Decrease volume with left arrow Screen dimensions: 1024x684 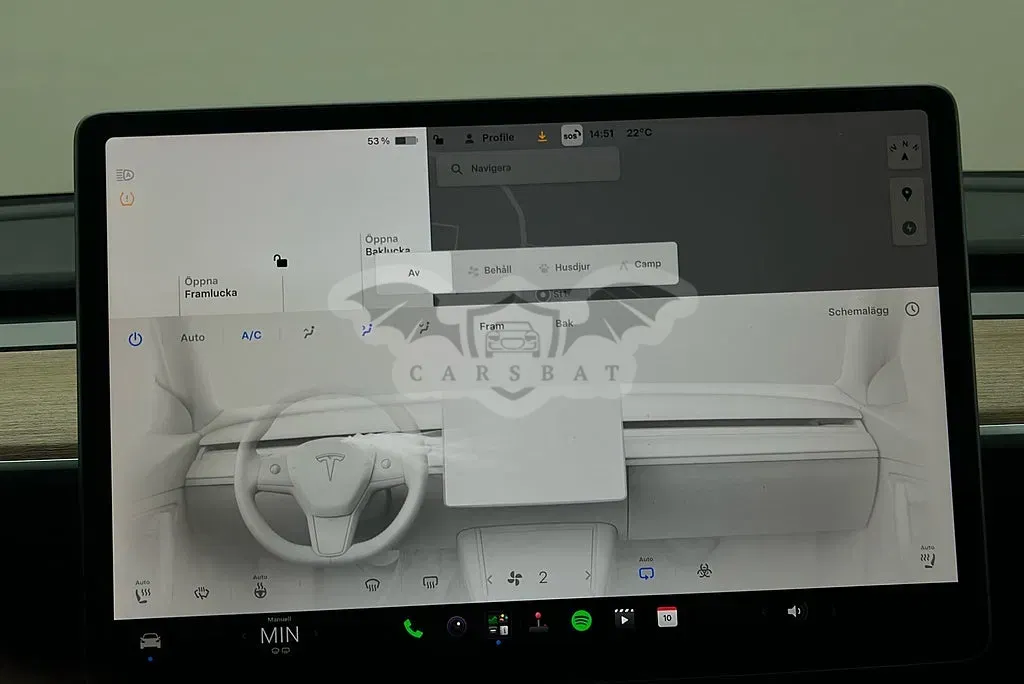coord(763,612)
